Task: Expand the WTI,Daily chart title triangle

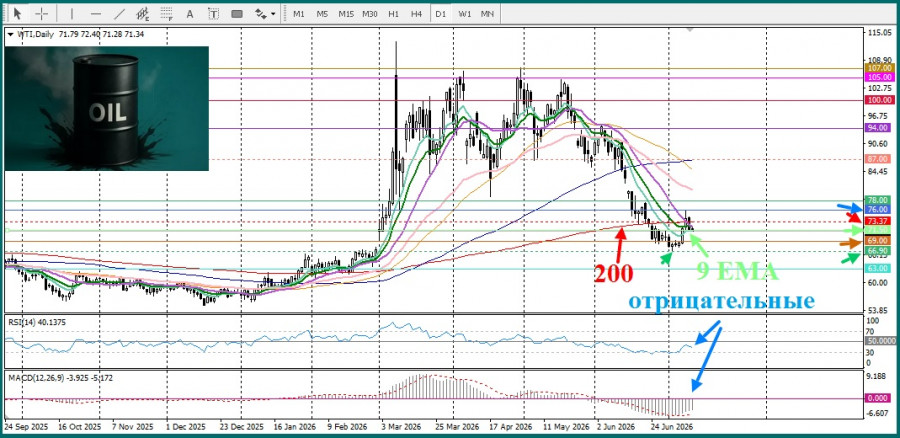Action: [x=10, y=34]
